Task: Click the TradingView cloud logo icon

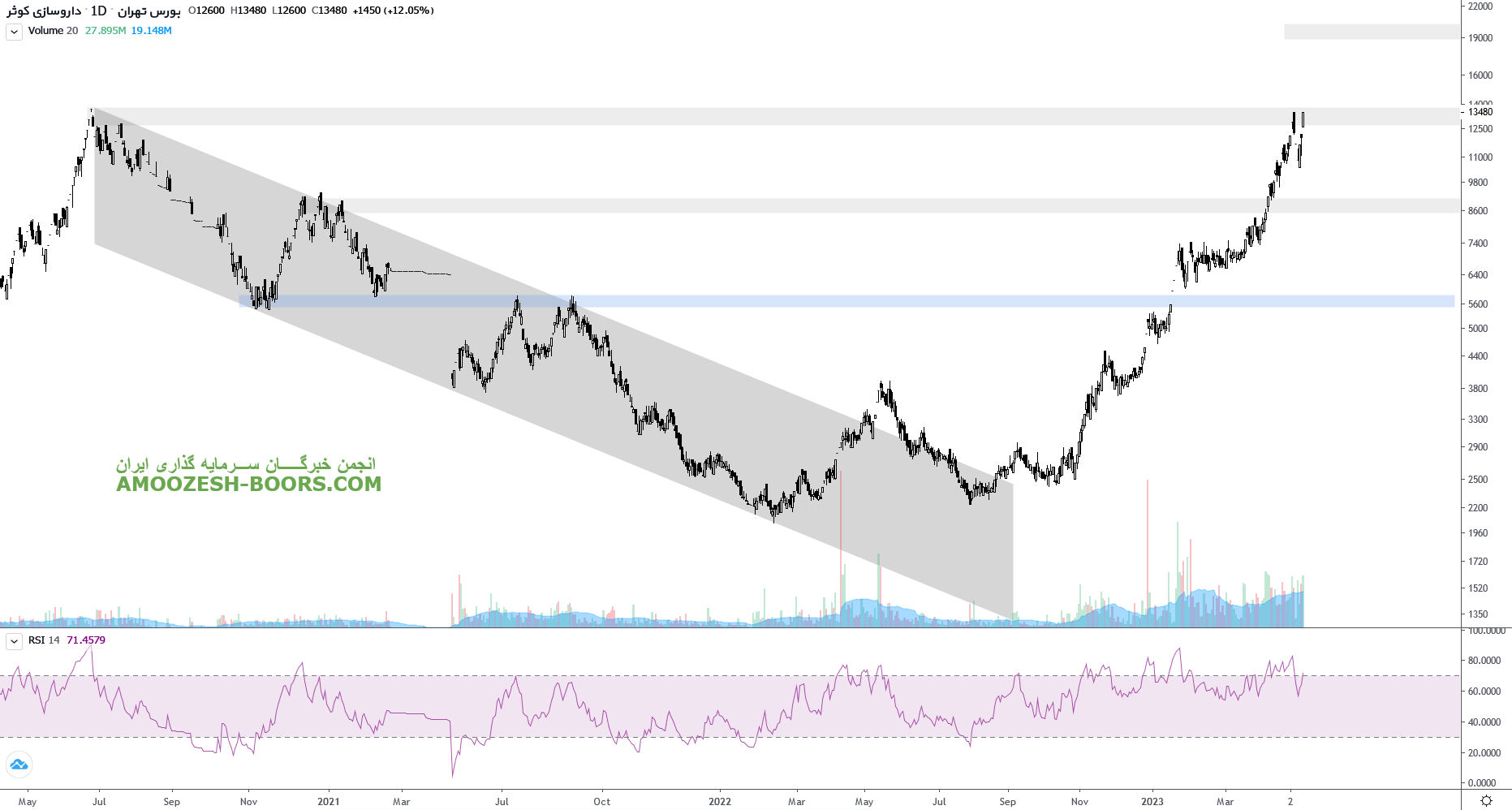Action: [x=19, y=765]
